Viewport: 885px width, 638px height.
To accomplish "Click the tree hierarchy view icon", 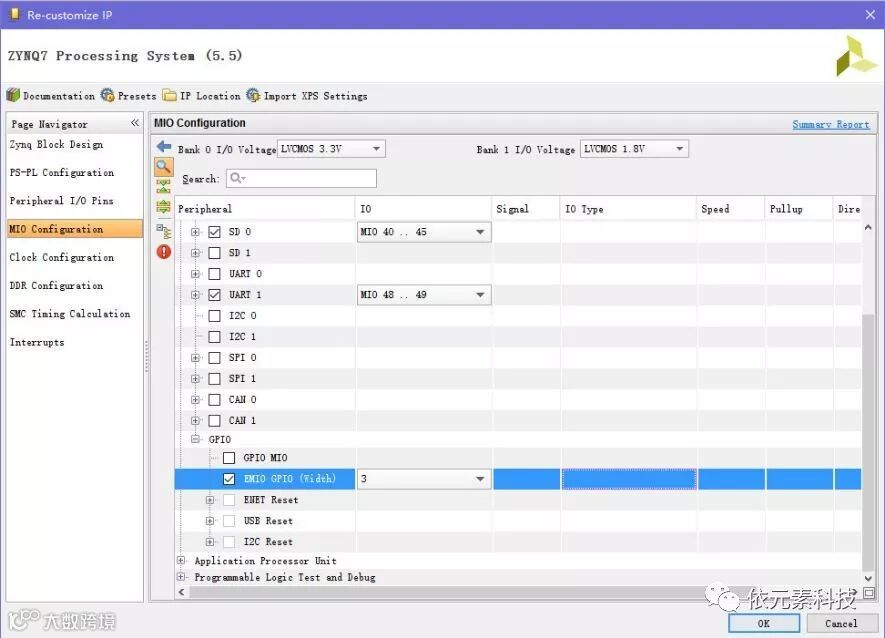I will 164,231.
